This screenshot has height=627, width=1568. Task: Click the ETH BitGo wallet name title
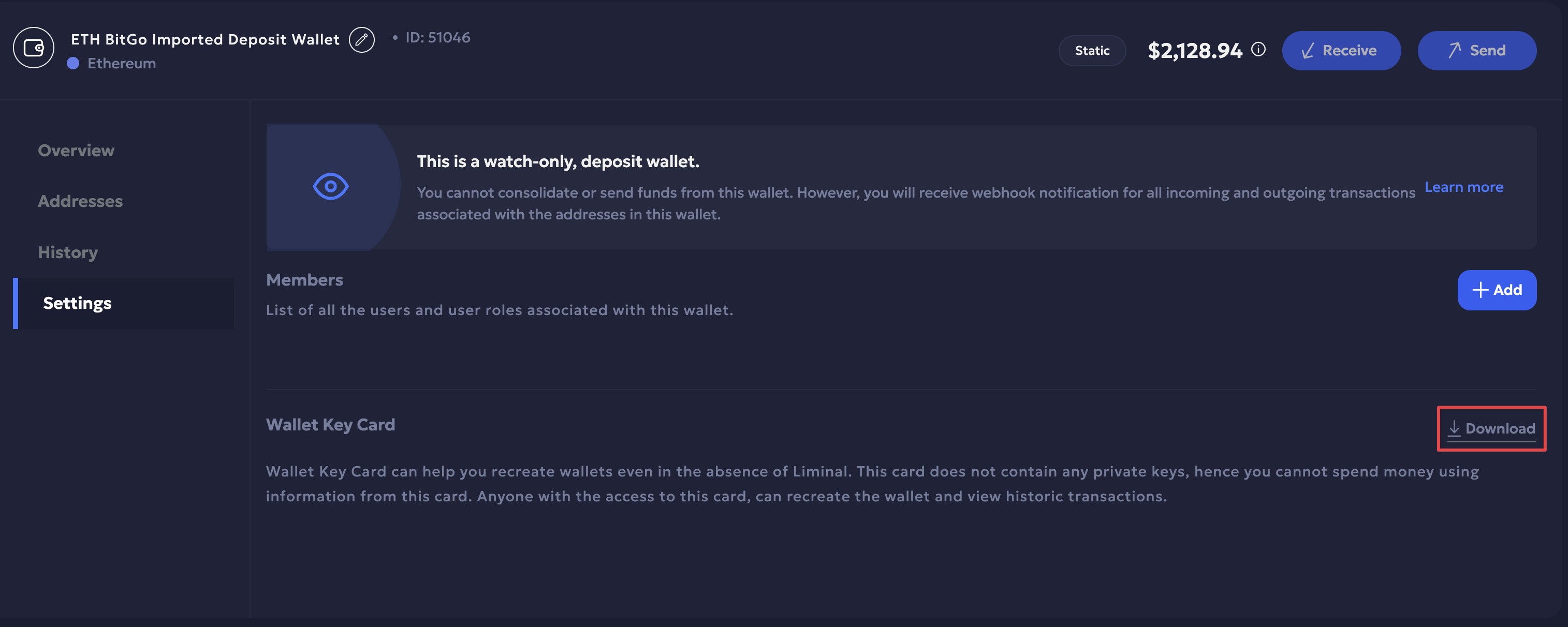pos(205,39)
